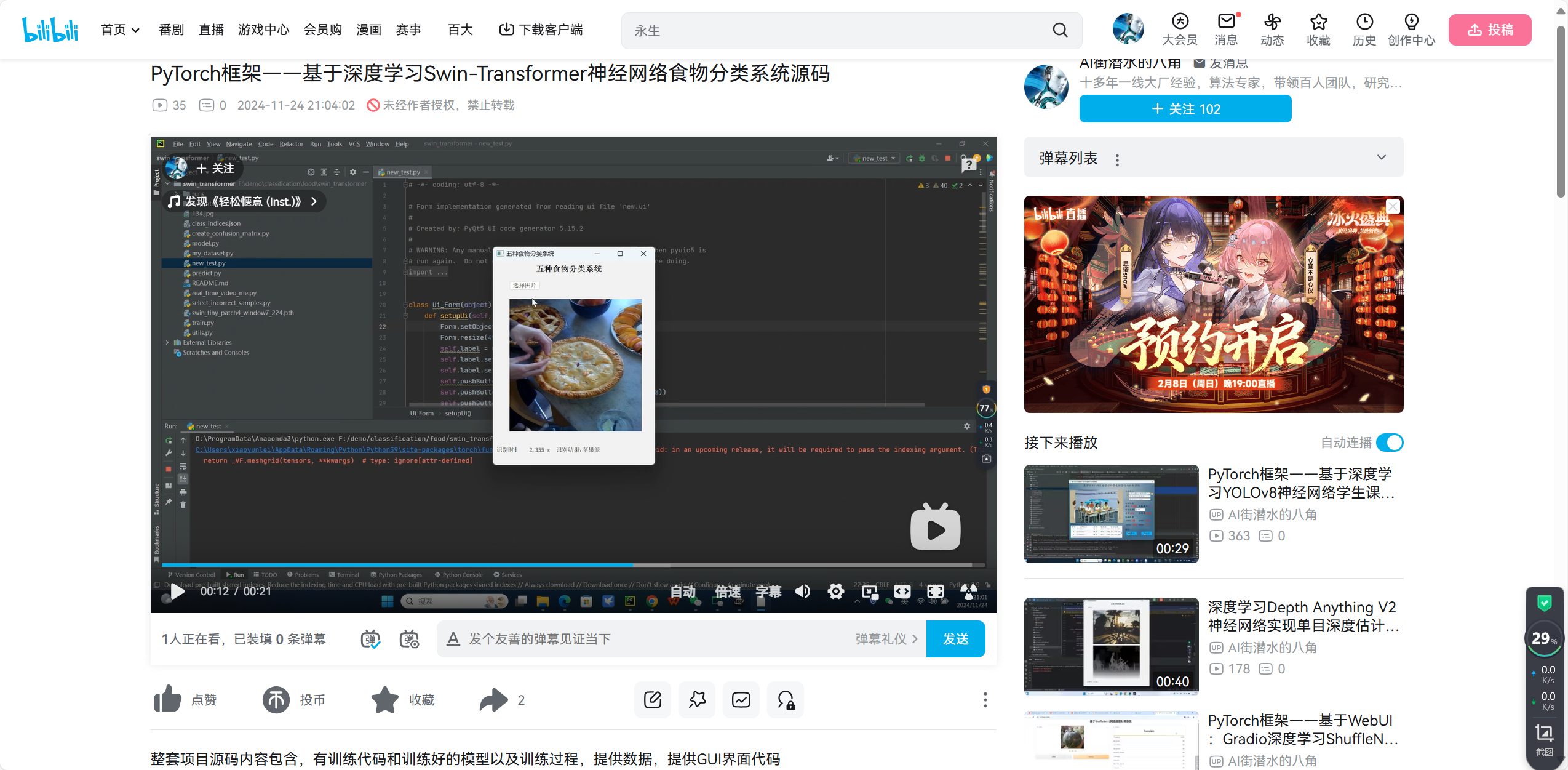Open the 倍速 playback speed dropdown
This screenshot has height=770, width=1568.
(727, 591)
